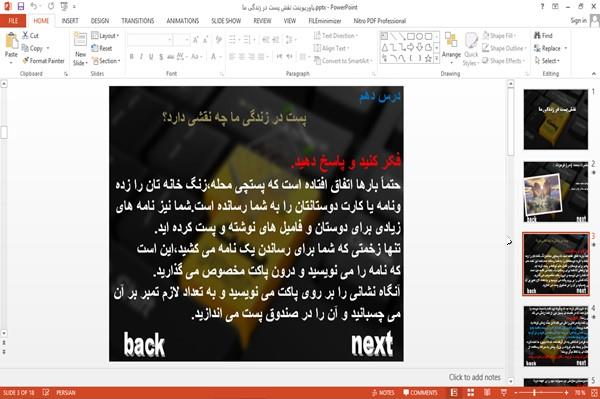Click Convert to SmartArt
This screenshot has width=600, height=399.
tap(343, 61)
